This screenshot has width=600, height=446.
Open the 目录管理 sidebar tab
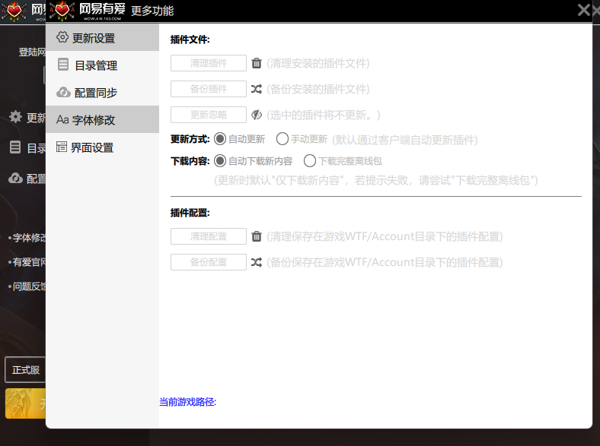95,65
